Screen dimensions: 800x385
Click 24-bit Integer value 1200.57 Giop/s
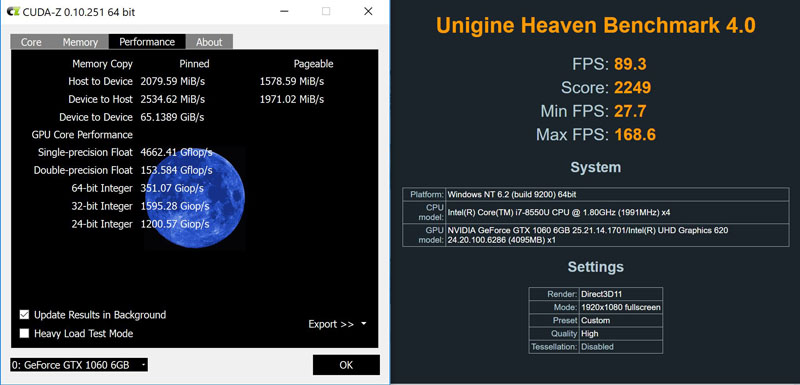click(174, 224)
